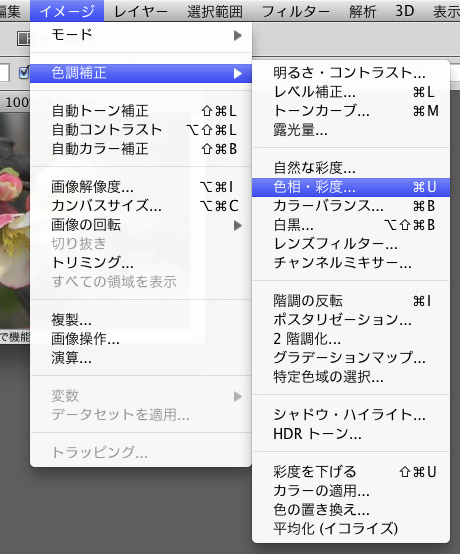The width and height of the screenshot is (460, 554).
Task: Toggle the checkbox in the options bar
Action: pyautogui.click(x=24, y=73)
